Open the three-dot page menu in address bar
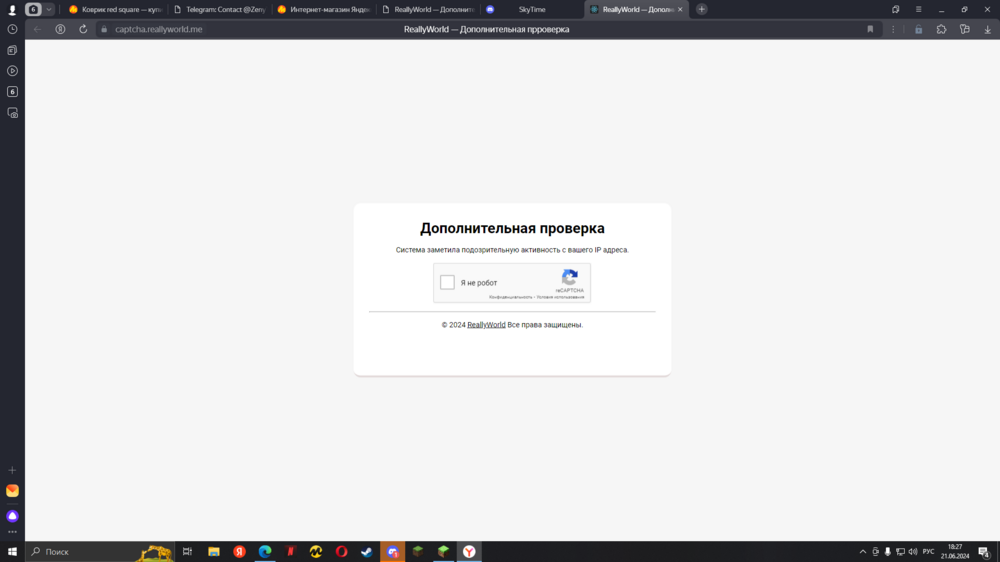This screenshot has height=562, width=1000. tap(893, 29)
